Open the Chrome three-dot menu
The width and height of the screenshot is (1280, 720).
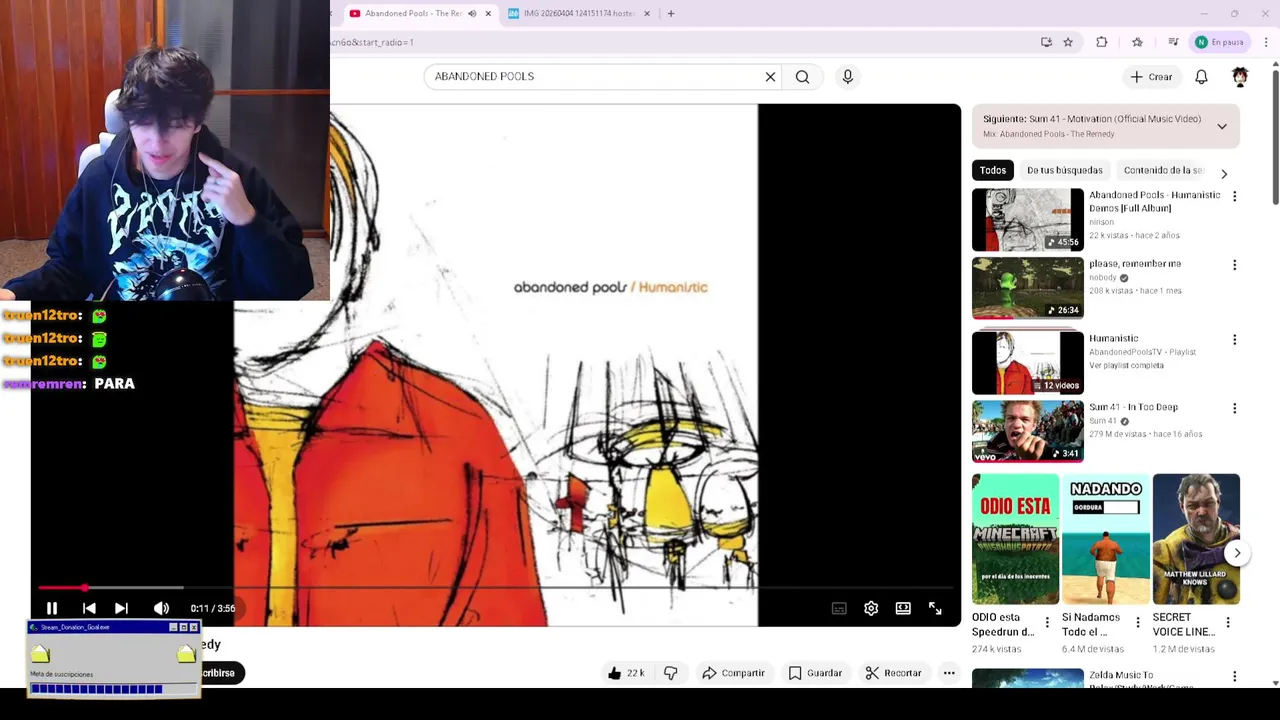[1266, 42]
